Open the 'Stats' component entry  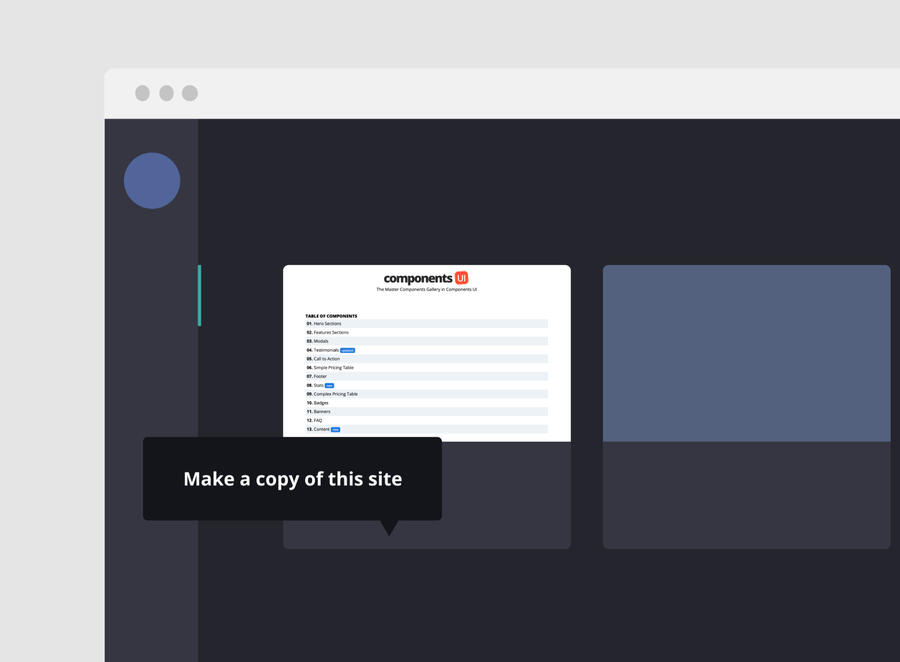318,385
